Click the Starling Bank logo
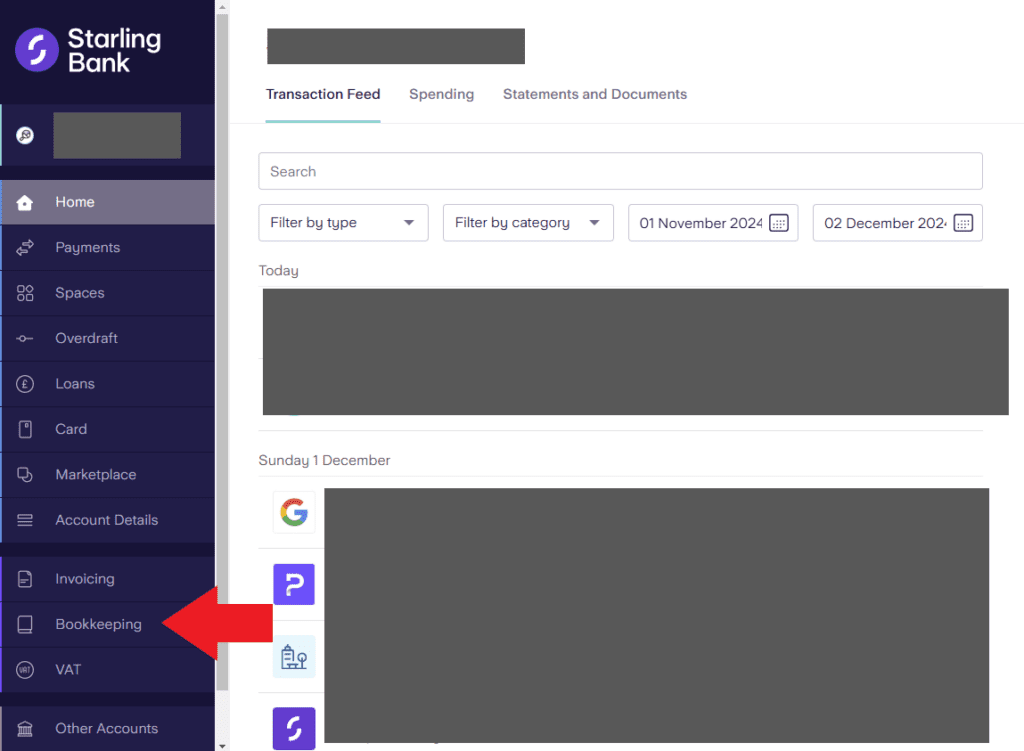Screen dimensions: 1024x751 coord(88,50)
